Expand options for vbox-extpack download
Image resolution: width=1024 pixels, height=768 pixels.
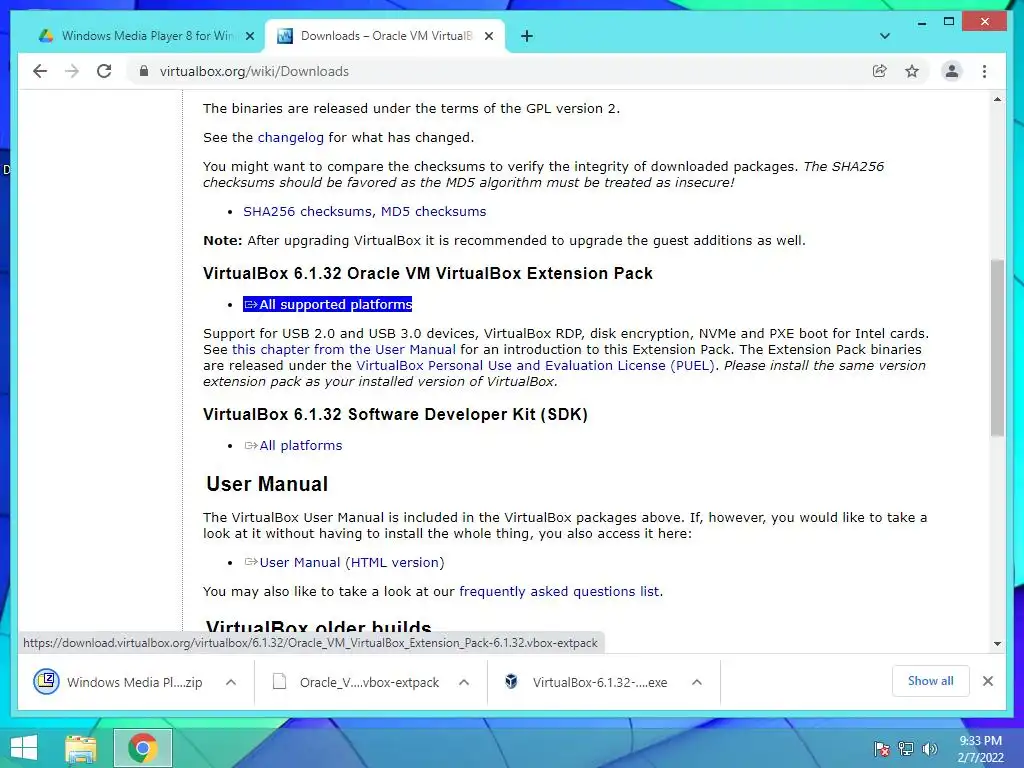464,682
